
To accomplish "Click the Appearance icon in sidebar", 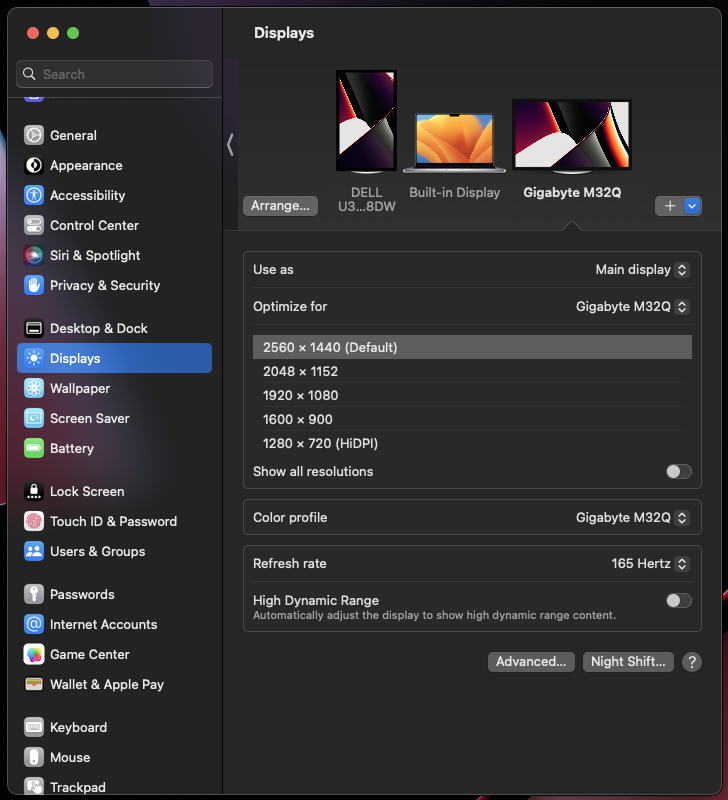I will click(34, 165).
